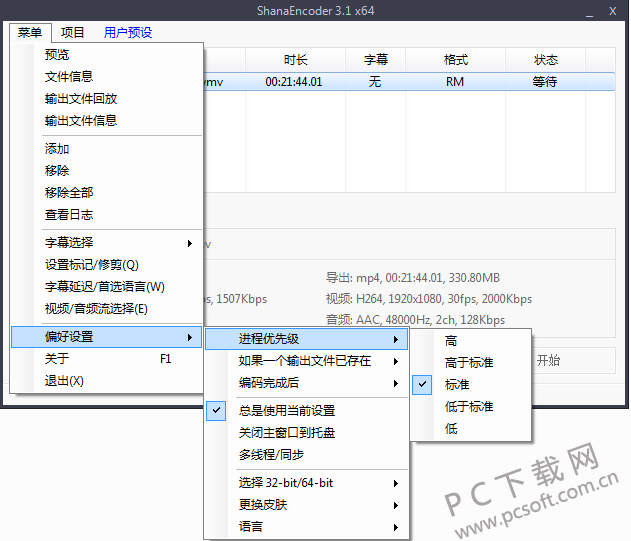Click the 导出 mp4 info line

tap(413, 278)
